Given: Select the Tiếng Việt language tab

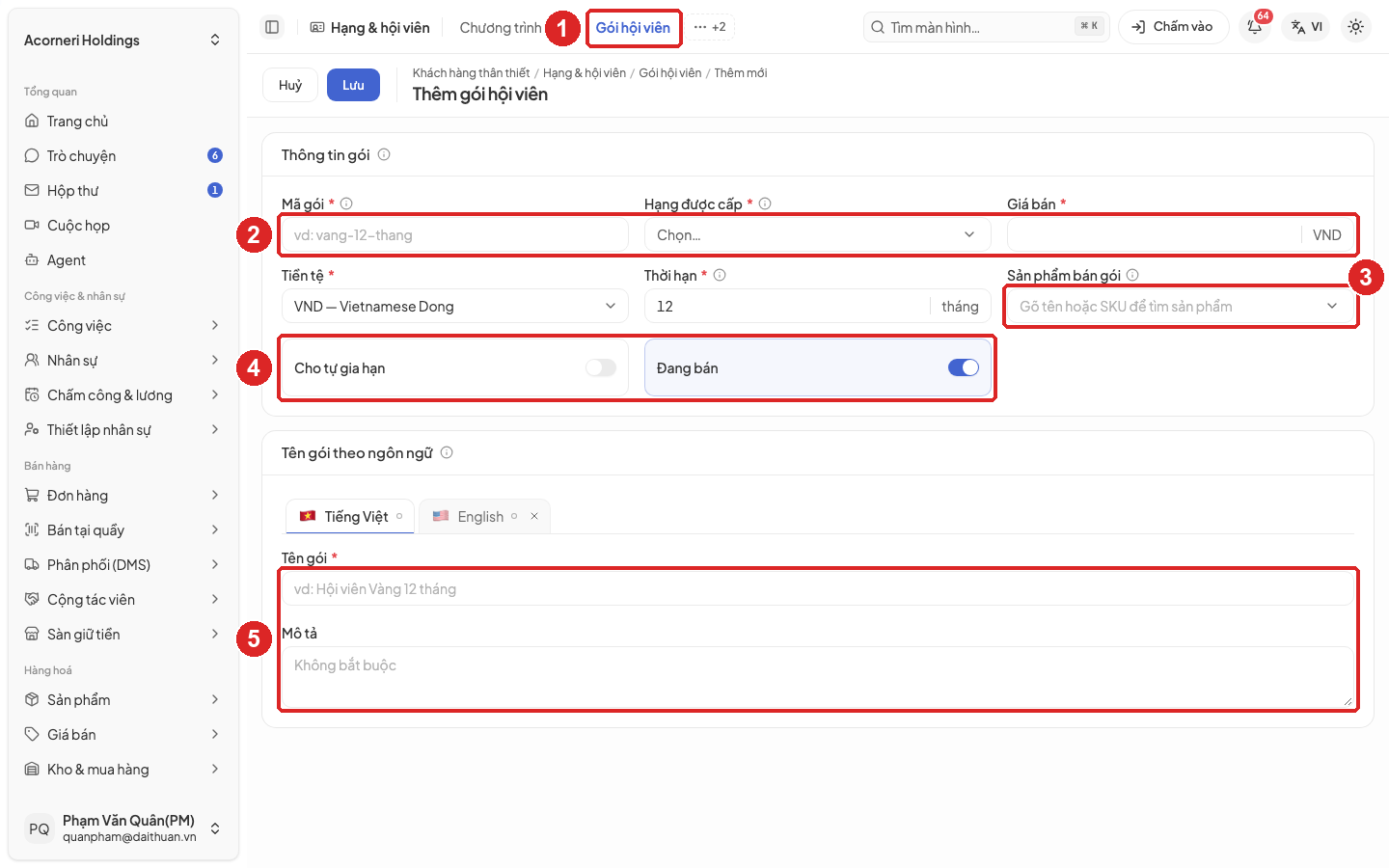Looking at the screenshot, I should 350,516.
